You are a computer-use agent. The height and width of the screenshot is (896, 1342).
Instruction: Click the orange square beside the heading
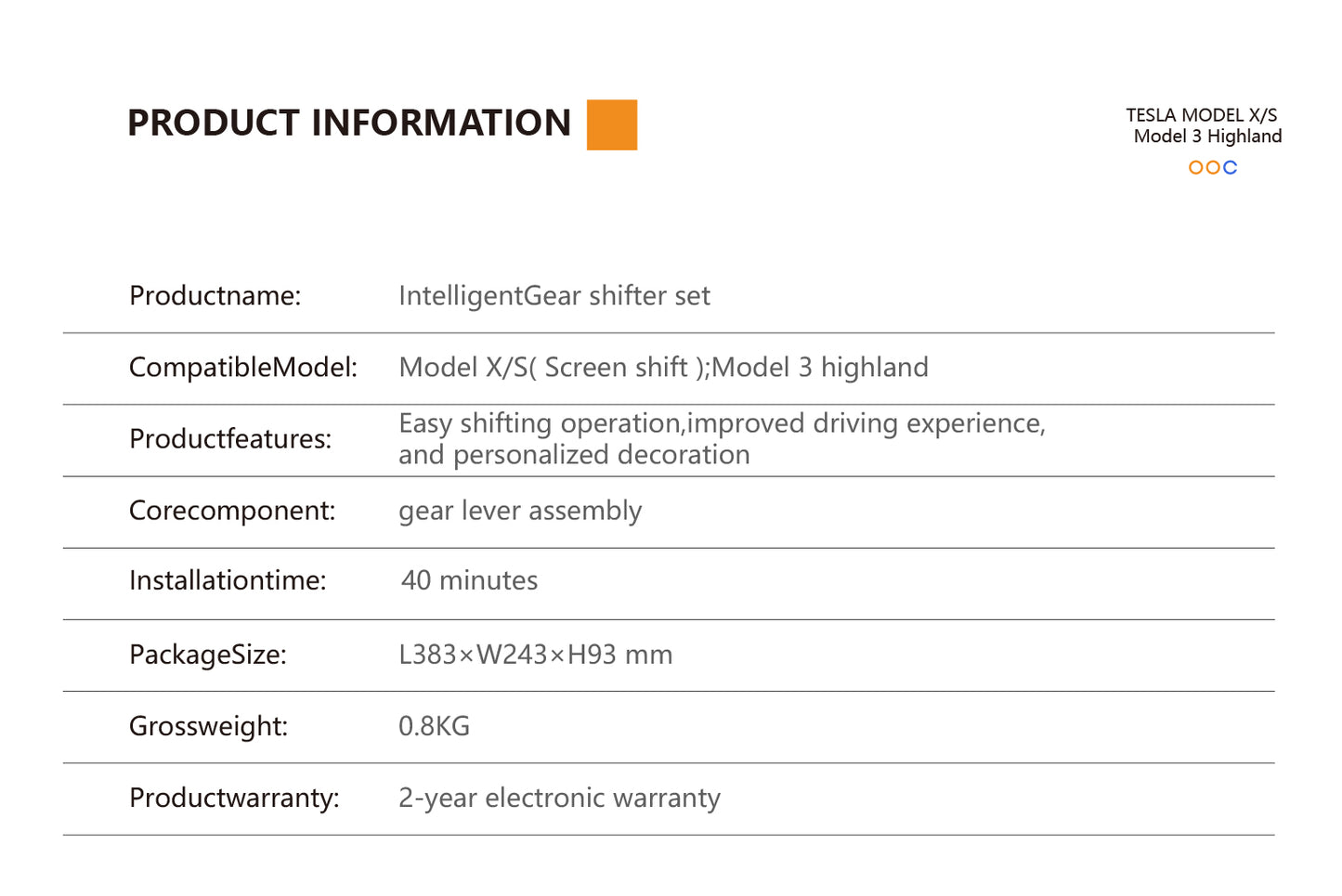click(x=611, y=124)
